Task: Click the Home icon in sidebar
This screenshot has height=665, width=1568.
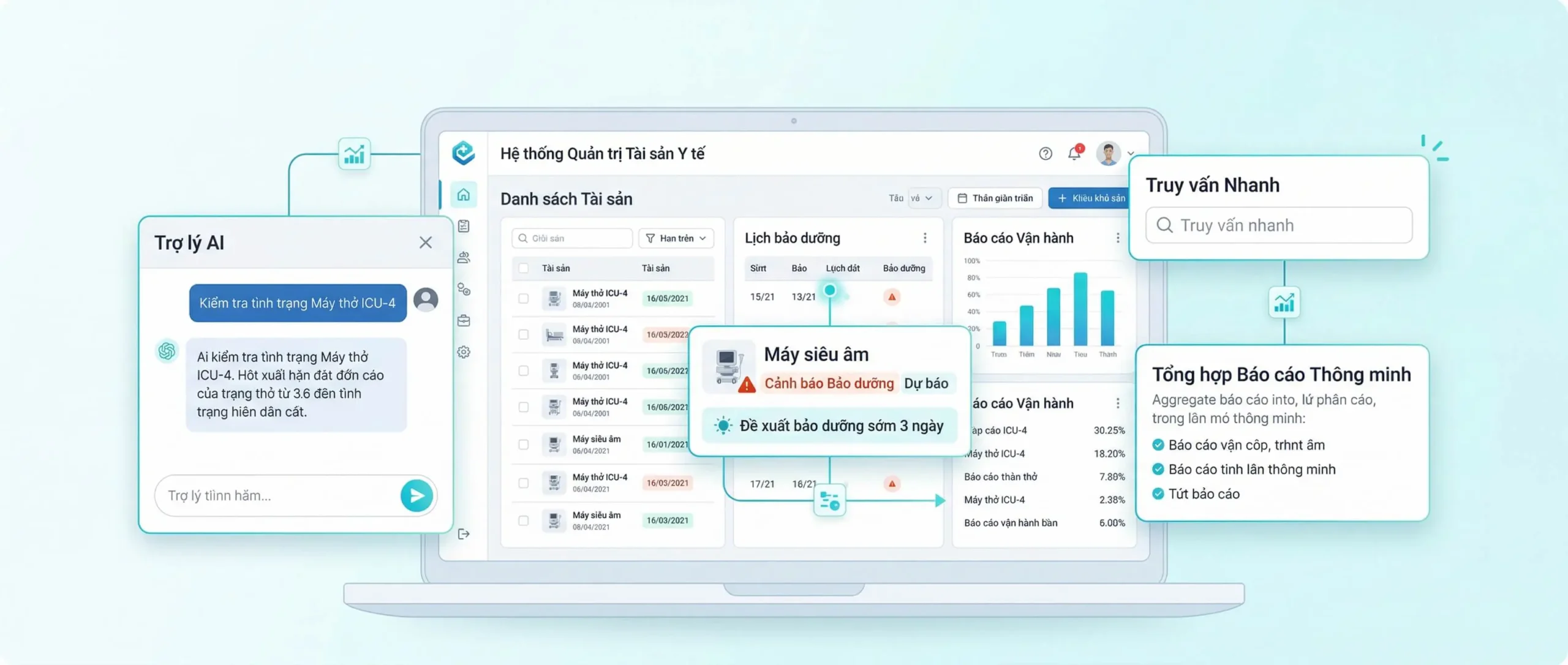Action: (x=464, y=195)
